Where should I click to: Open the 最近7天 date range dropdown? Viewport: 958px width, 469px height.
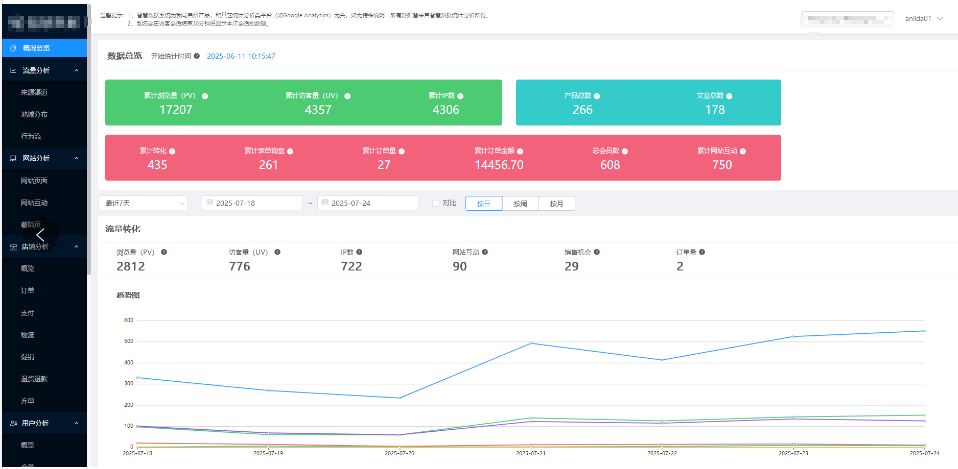(145, 203)
